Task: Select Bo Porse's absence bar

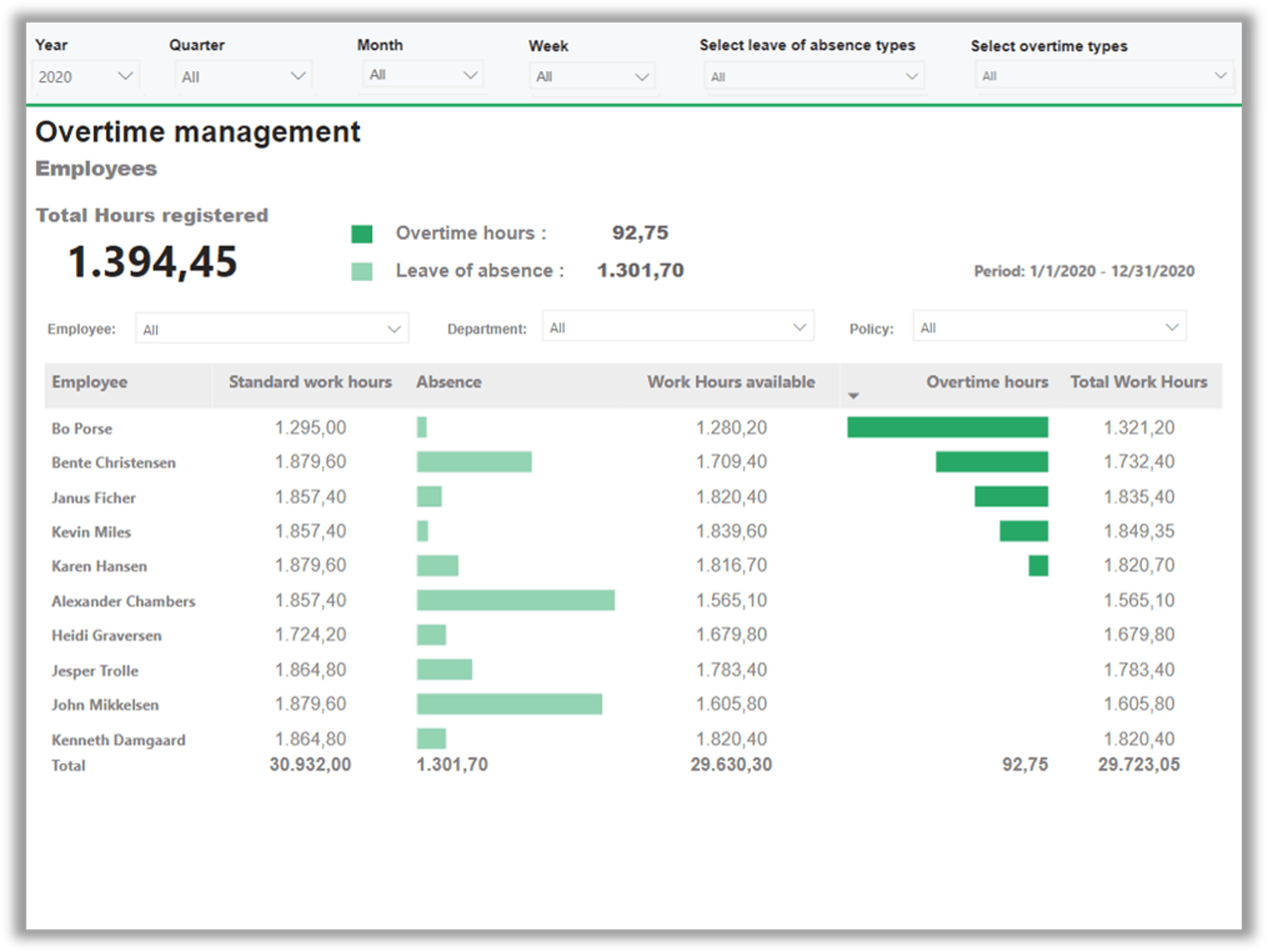Action: coord(422,427)
